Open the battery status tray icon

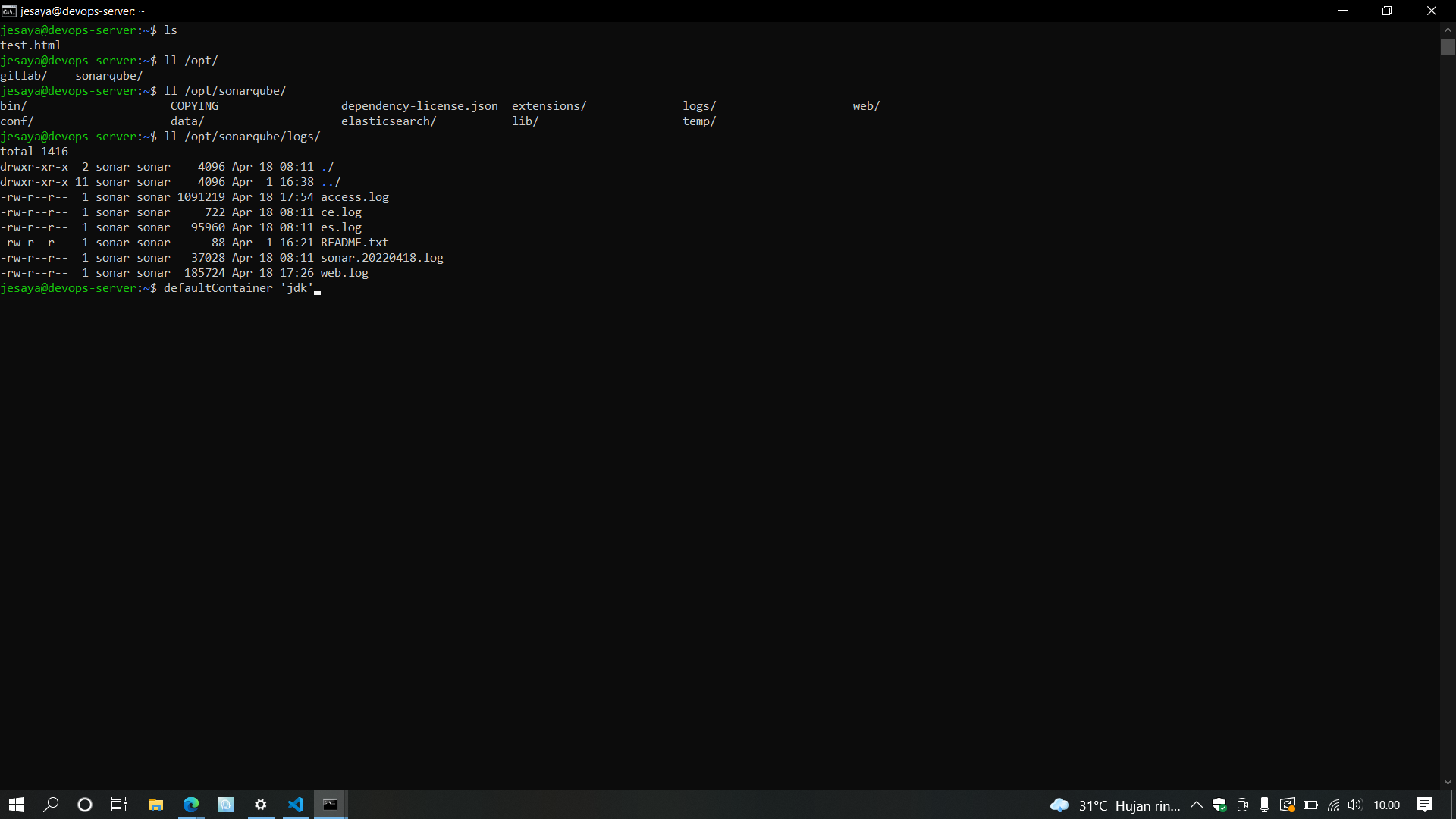point(1310,805)
